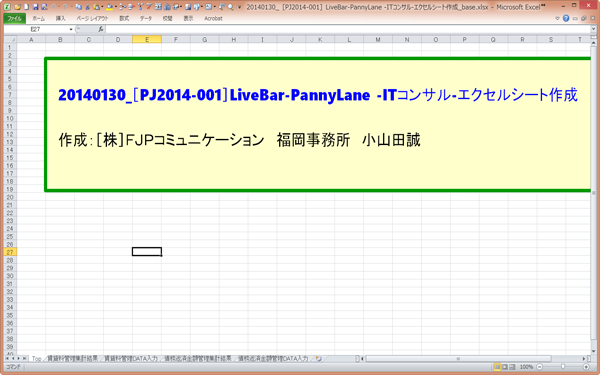Click the Insert Worksheet tab icon
This screenshot has width=600, height=375.
pos(318,359)
